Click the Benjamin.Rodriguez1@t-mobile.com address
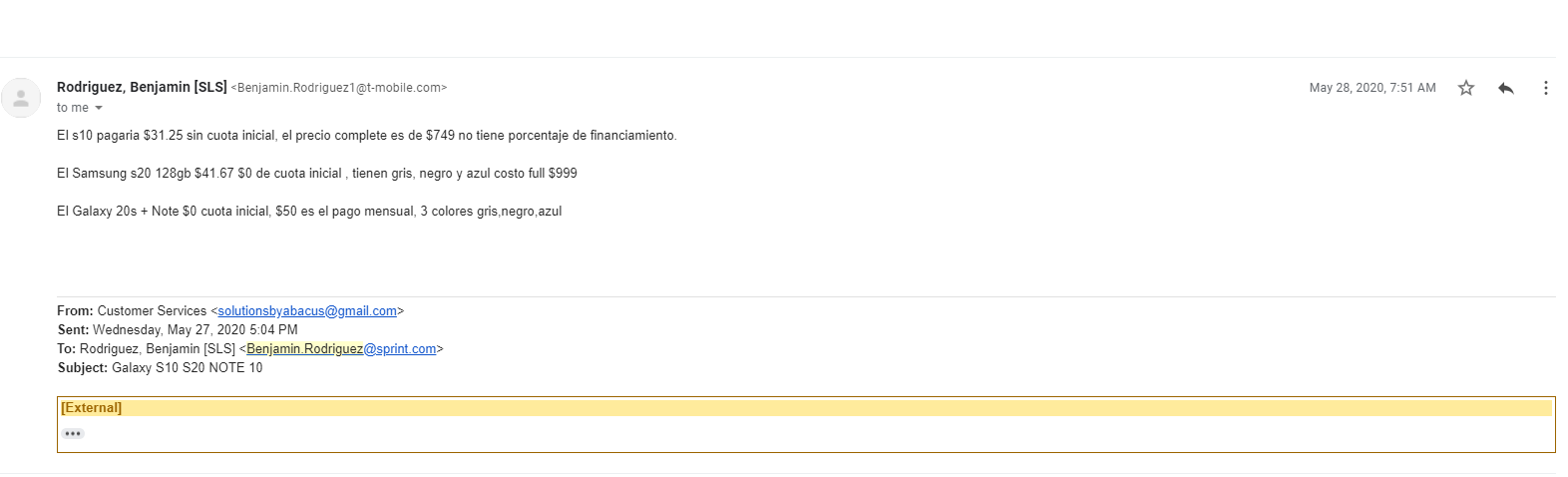This screenshot has height=477, width=1568. (x=339, y=88)
